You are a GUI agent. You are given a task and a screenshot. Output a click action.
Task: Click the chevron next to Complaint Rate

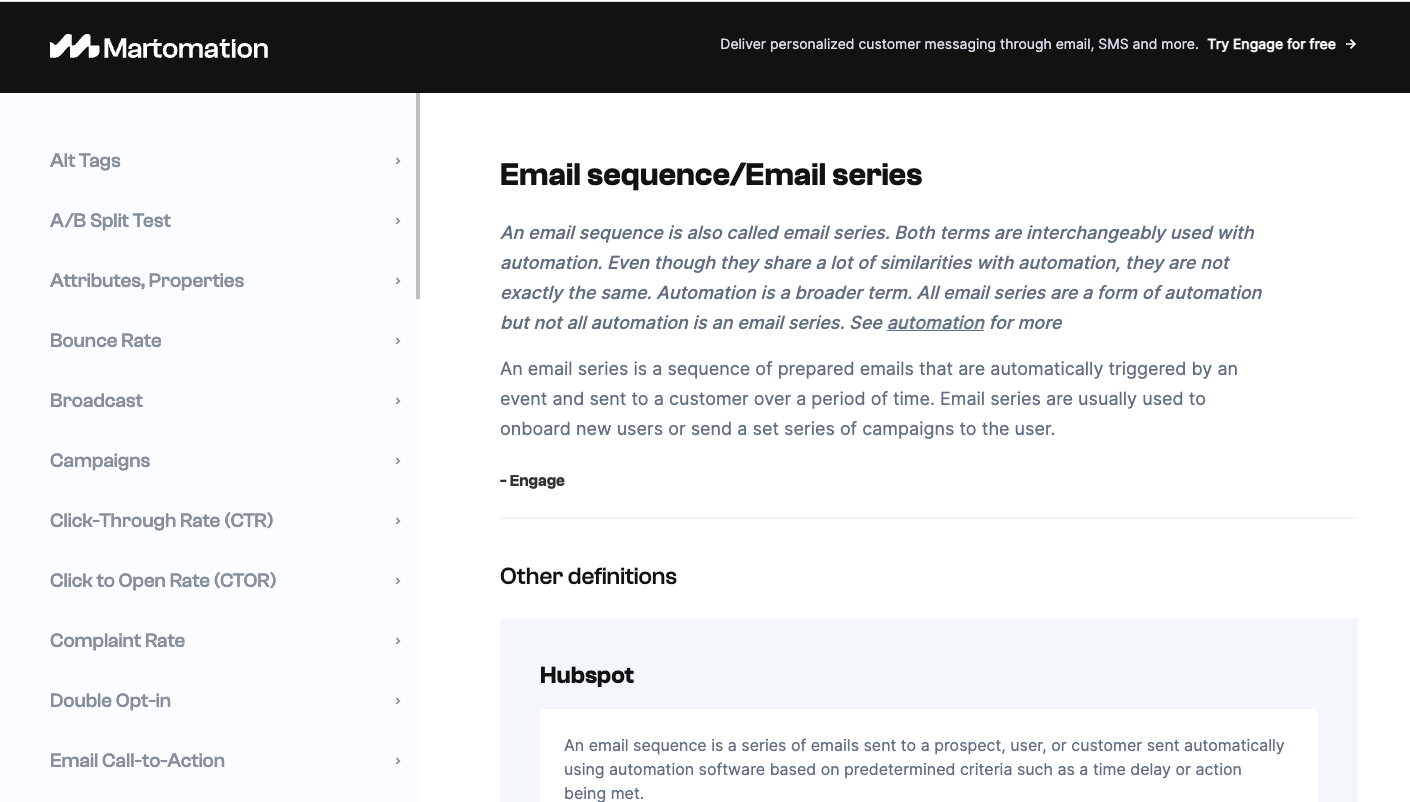click(x=398, y=641)
